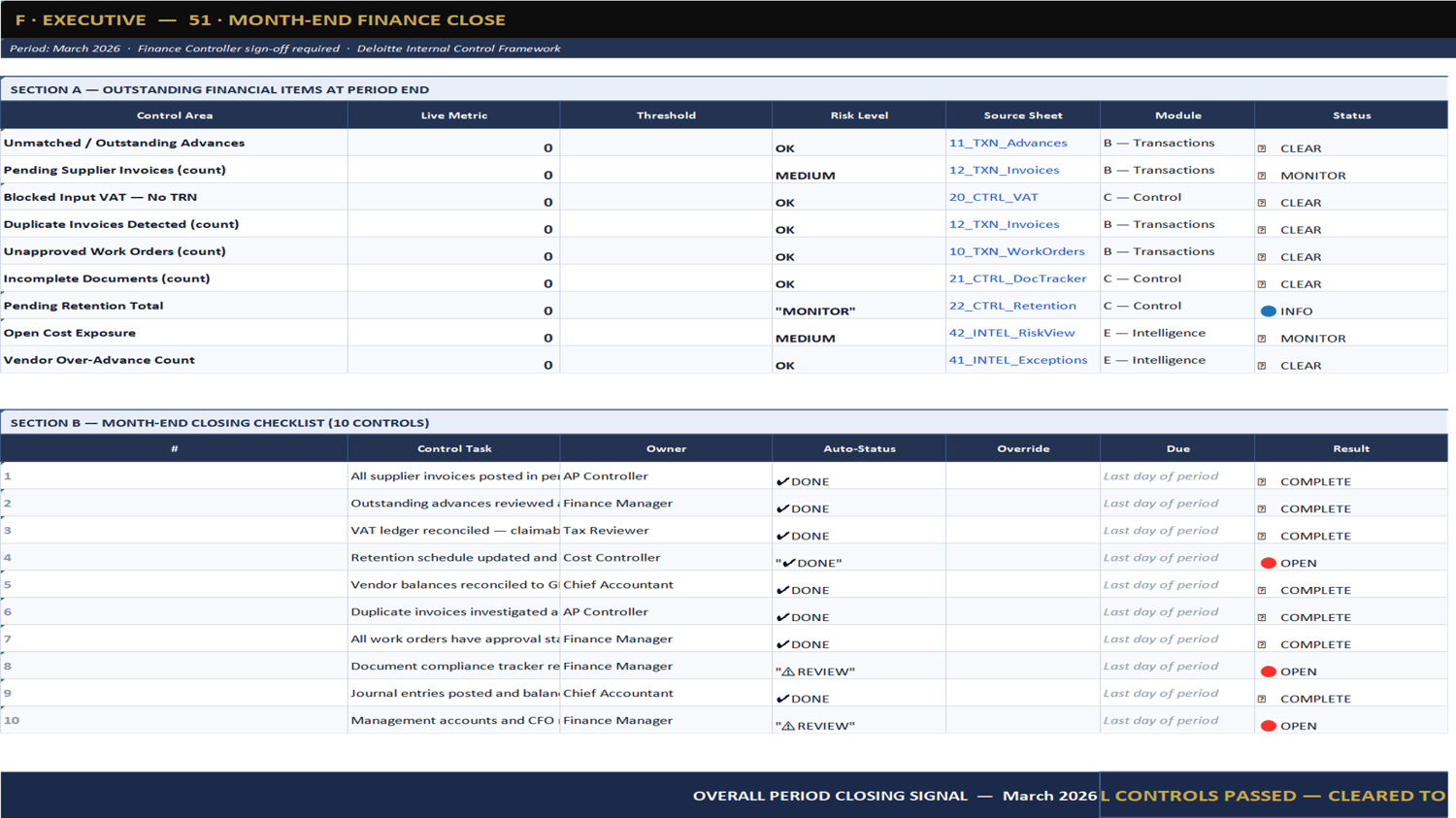Image resolution: width=1456 pixels, height=818 pixels.
Task: Click the CLEAR status icon for Duplicate Invoices Detected
Action: coord(1262,230)
